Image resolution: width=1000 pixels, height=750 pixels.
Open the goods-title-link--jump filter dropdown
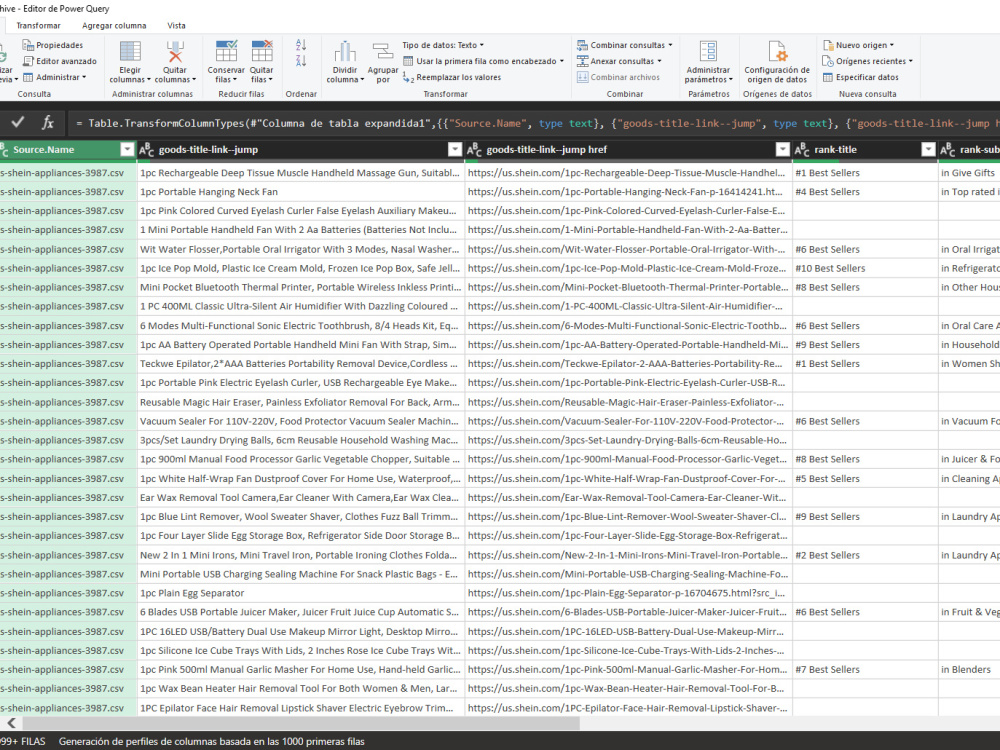(455, 149)
